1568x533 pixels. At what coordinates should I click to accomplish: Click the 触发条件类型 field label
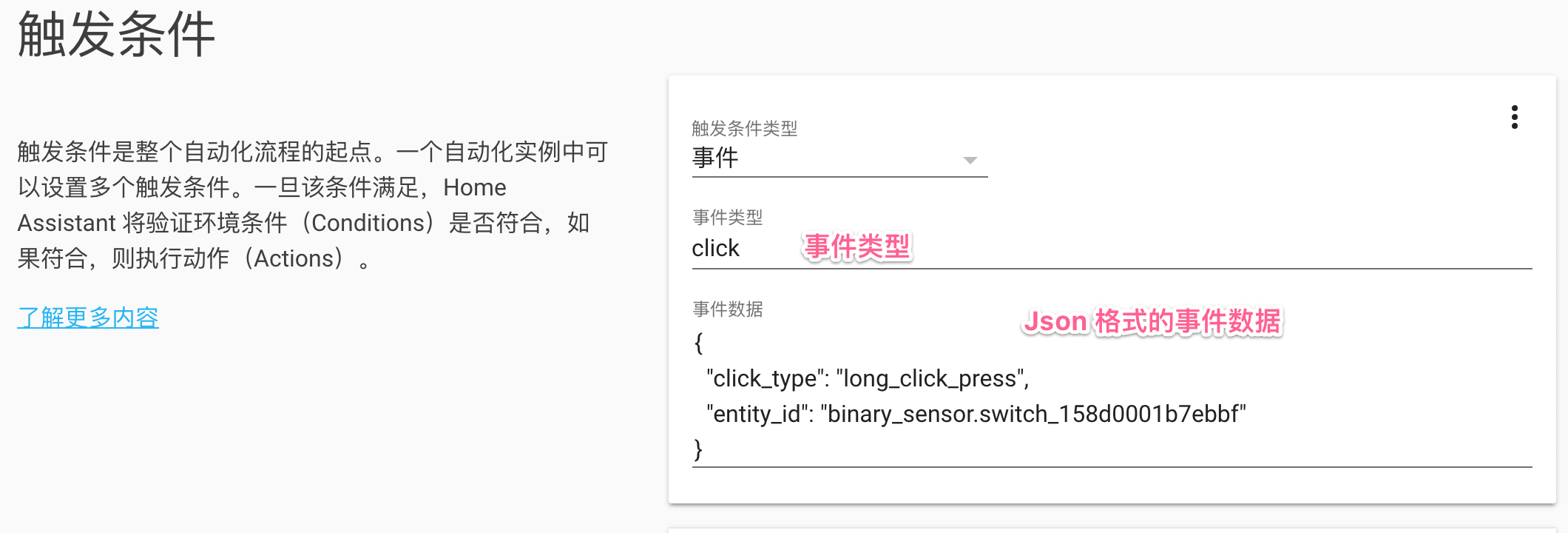[744, 129]
